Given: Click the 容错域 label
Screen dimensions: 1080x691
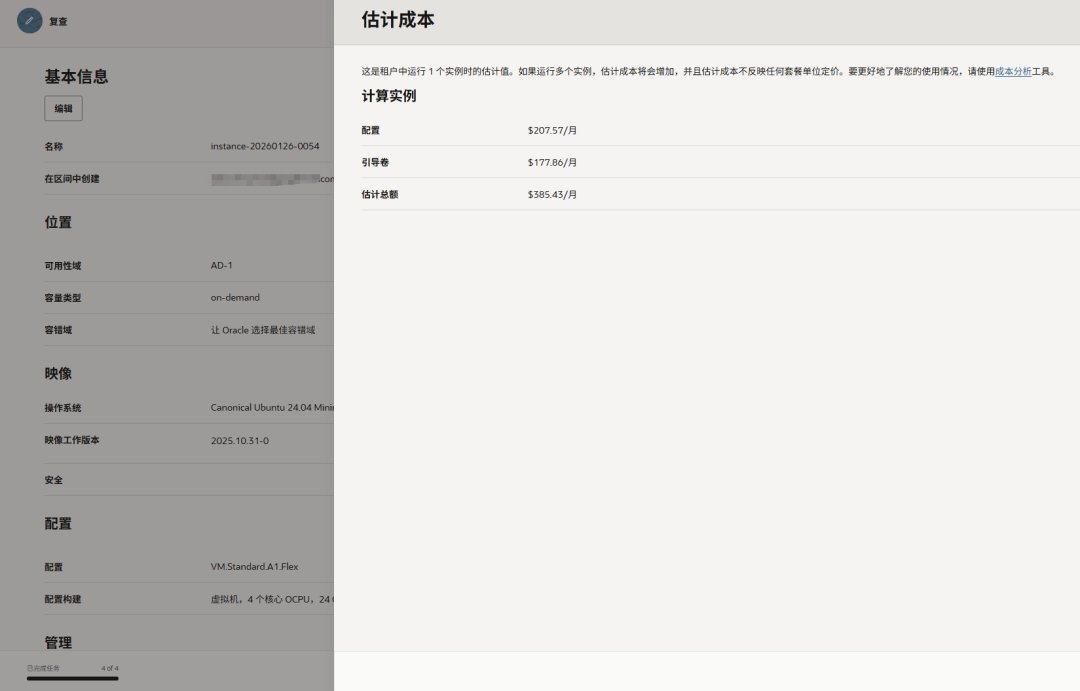Looking at the screenshot, I should click(59, 330).
